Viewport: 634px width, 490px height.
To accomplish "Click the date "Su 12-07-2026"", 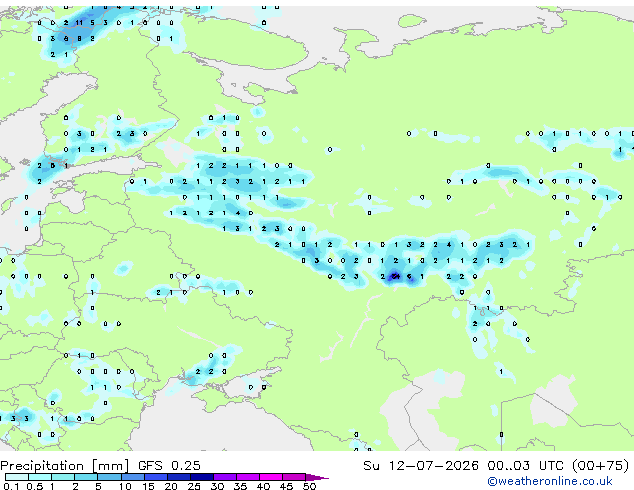I will click(421, 466).
